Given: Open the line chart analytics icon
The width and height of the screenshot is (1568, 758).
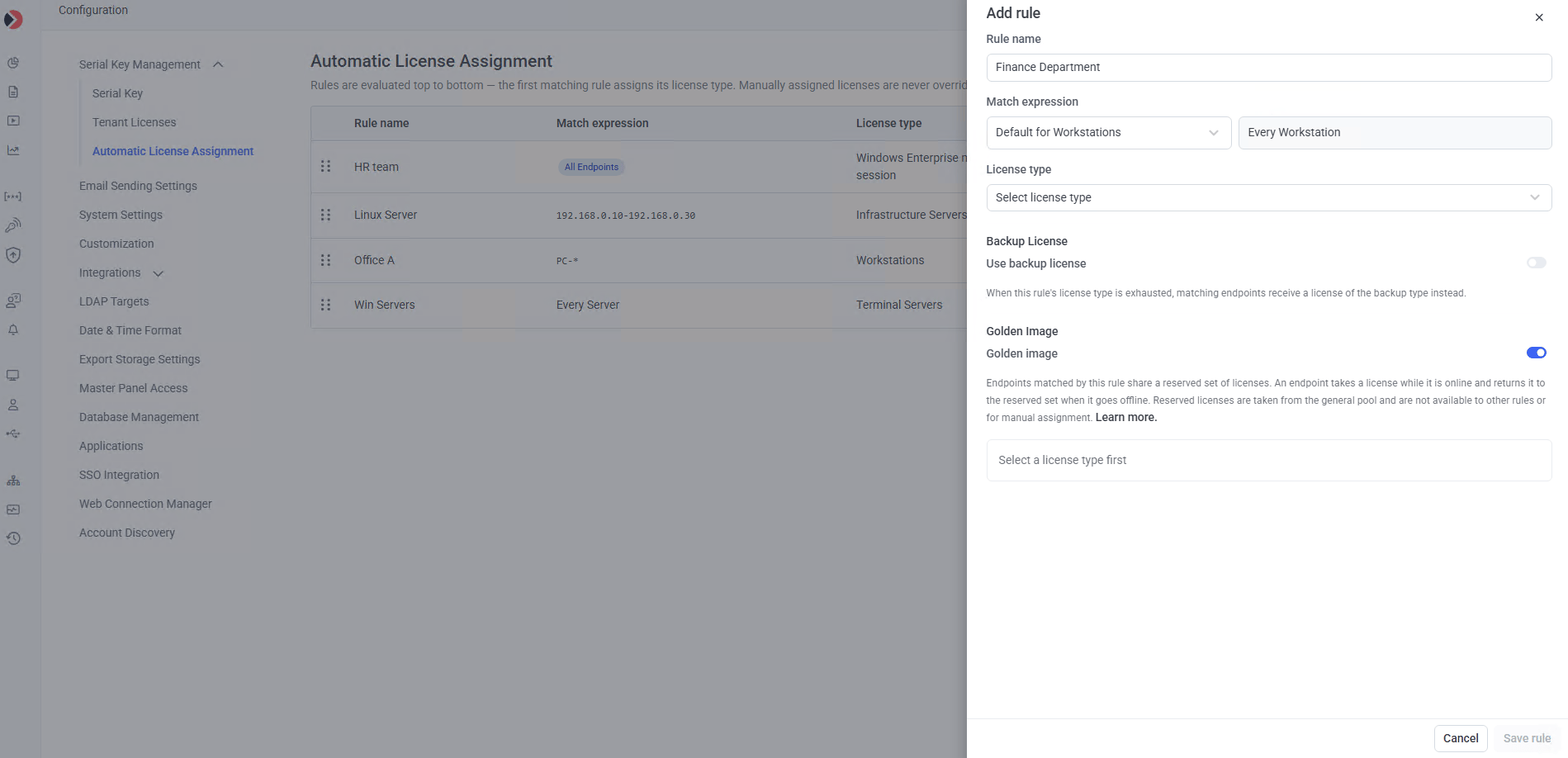Looking at the screenshot, I should pos(13,150).
